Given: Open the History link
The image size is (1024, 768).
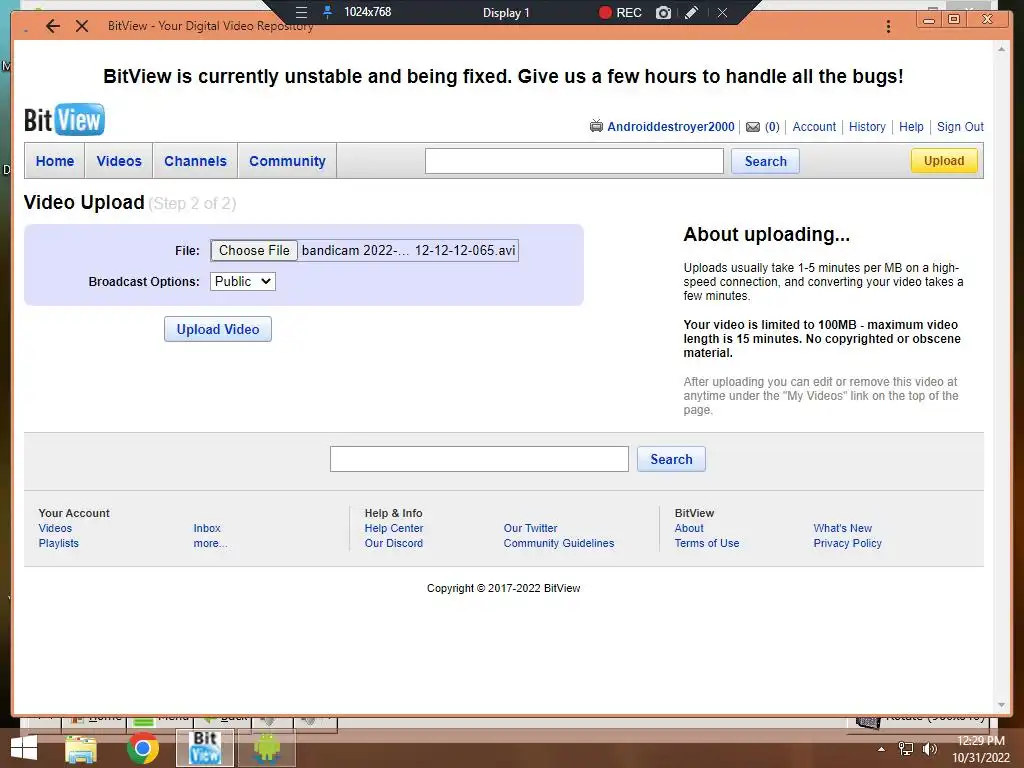Looking at the screenshot, I should tap(867, 127).
